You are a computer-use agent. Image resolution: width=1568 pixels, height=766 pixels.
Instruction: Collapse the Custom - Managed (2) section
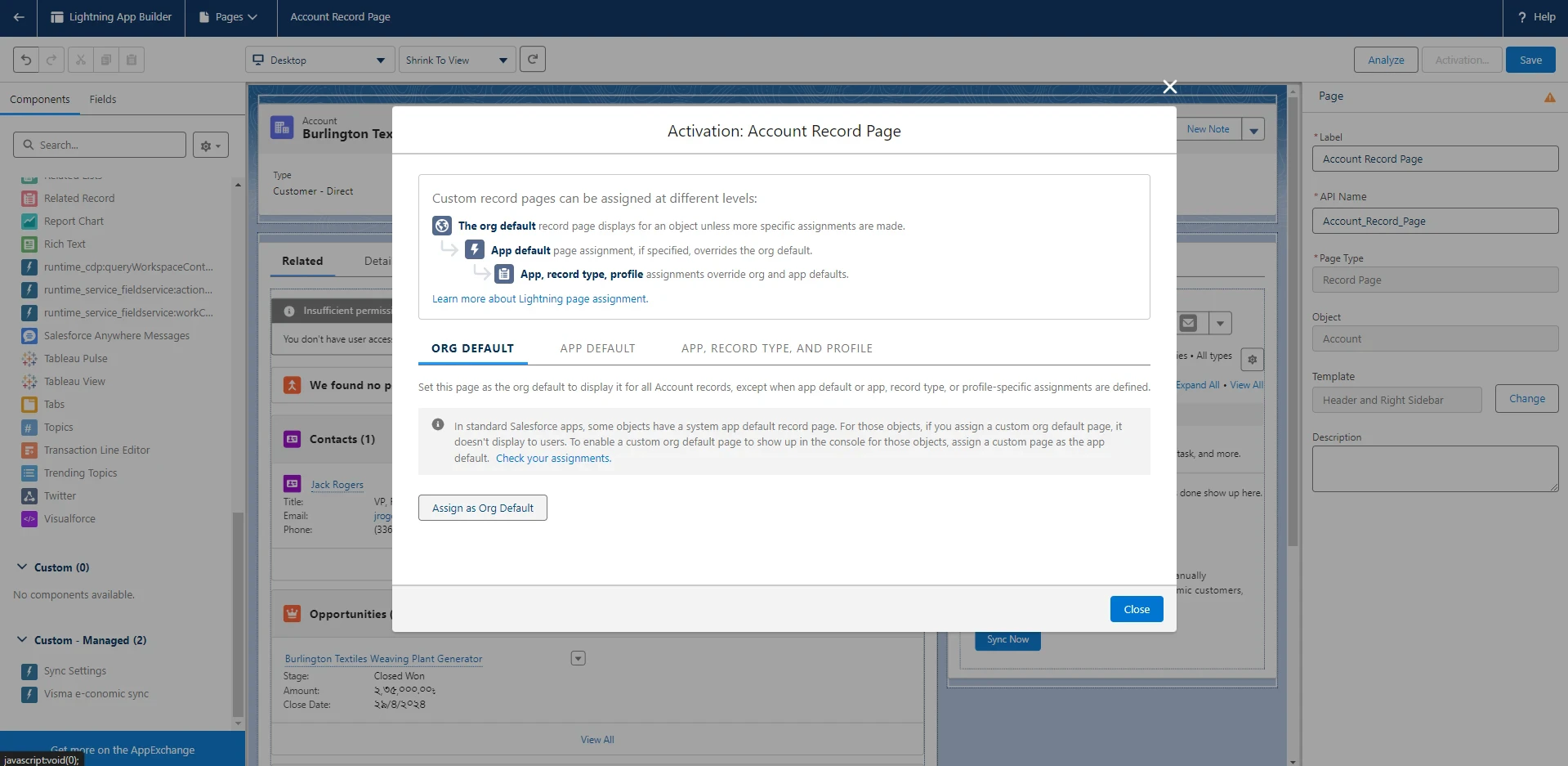[x=22, y=639]
